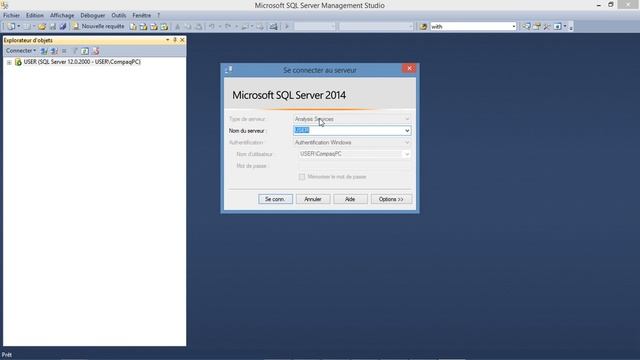
Task: Open the Nom du serveur dropdown arrow
Action: [407, 131]
